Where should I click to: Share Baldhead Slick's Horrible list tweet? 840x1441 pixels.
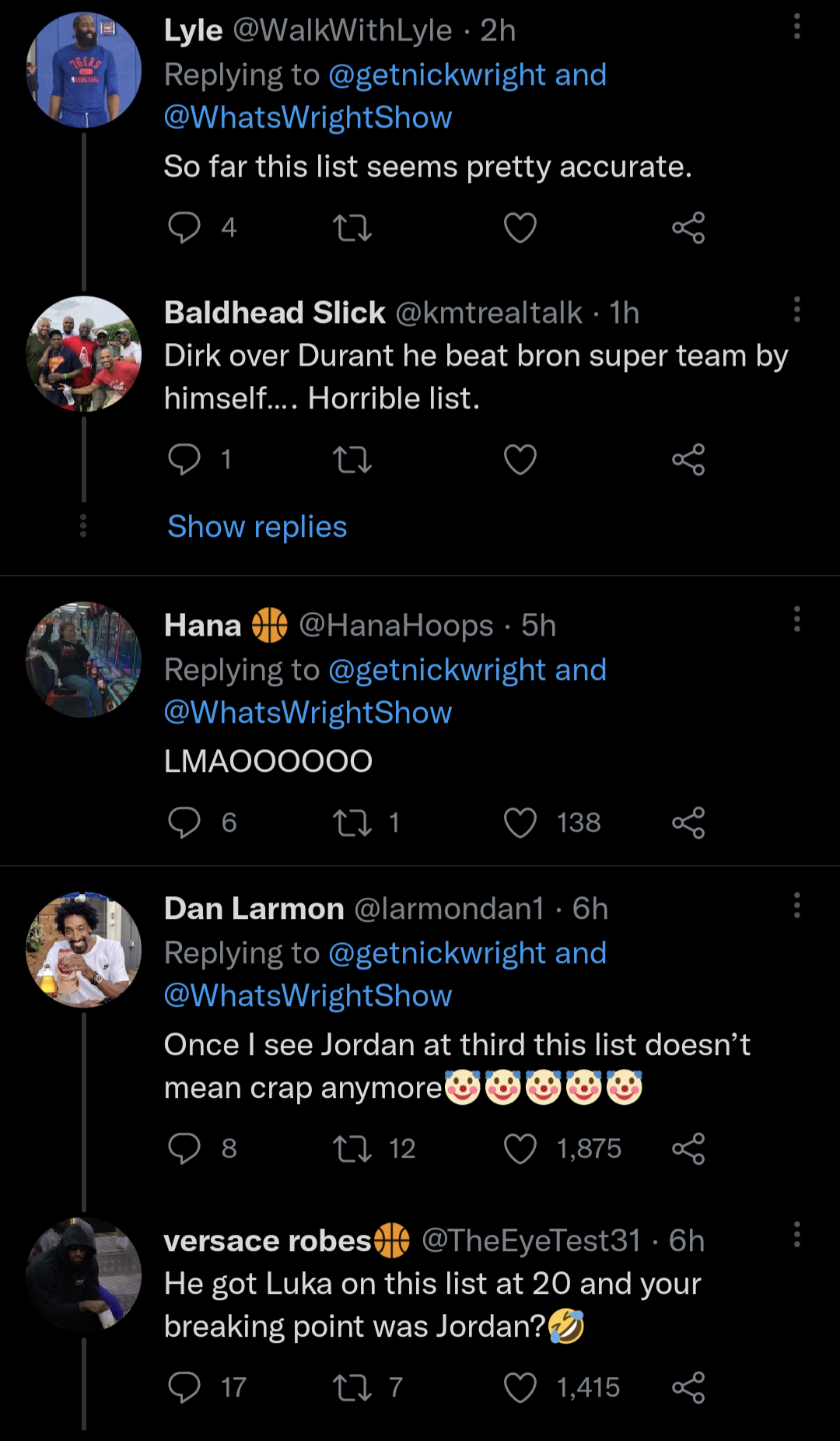tap(688, 459)
